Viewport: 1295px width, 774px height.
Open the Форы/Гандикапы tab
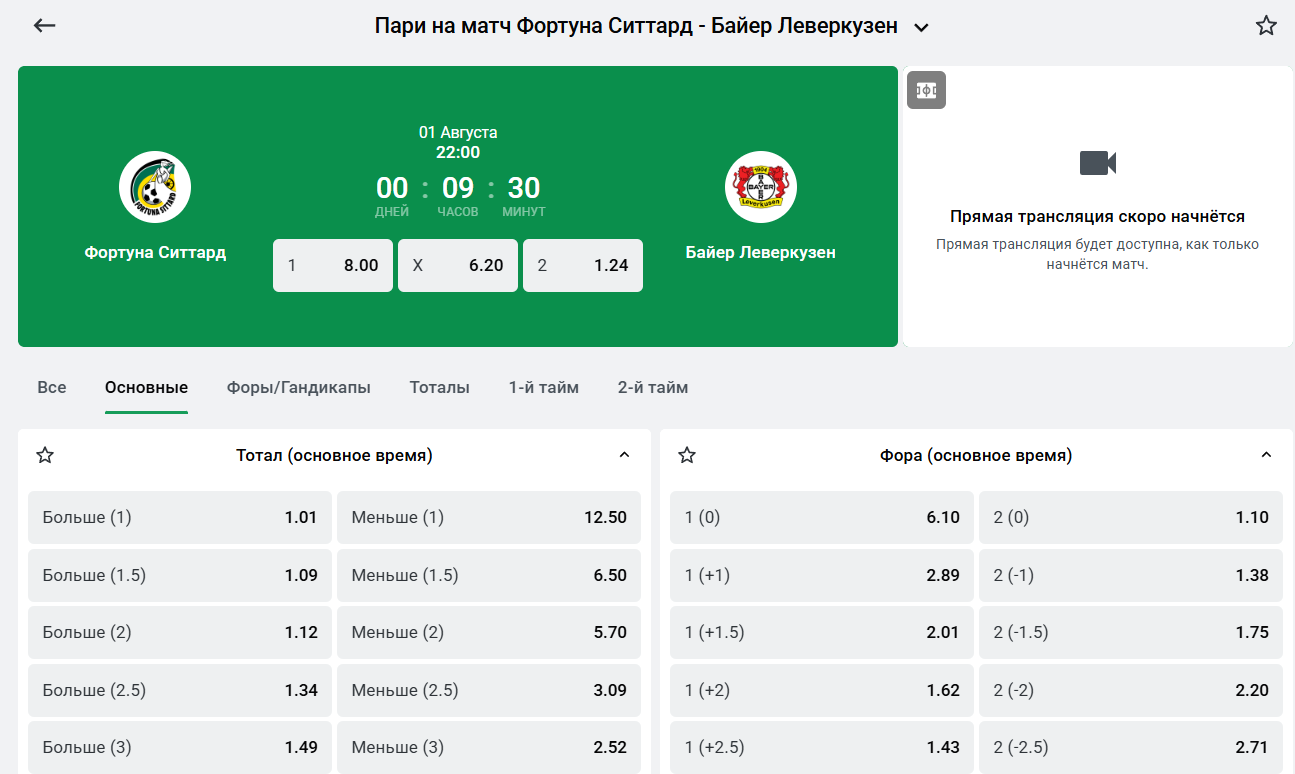point(299,387)
